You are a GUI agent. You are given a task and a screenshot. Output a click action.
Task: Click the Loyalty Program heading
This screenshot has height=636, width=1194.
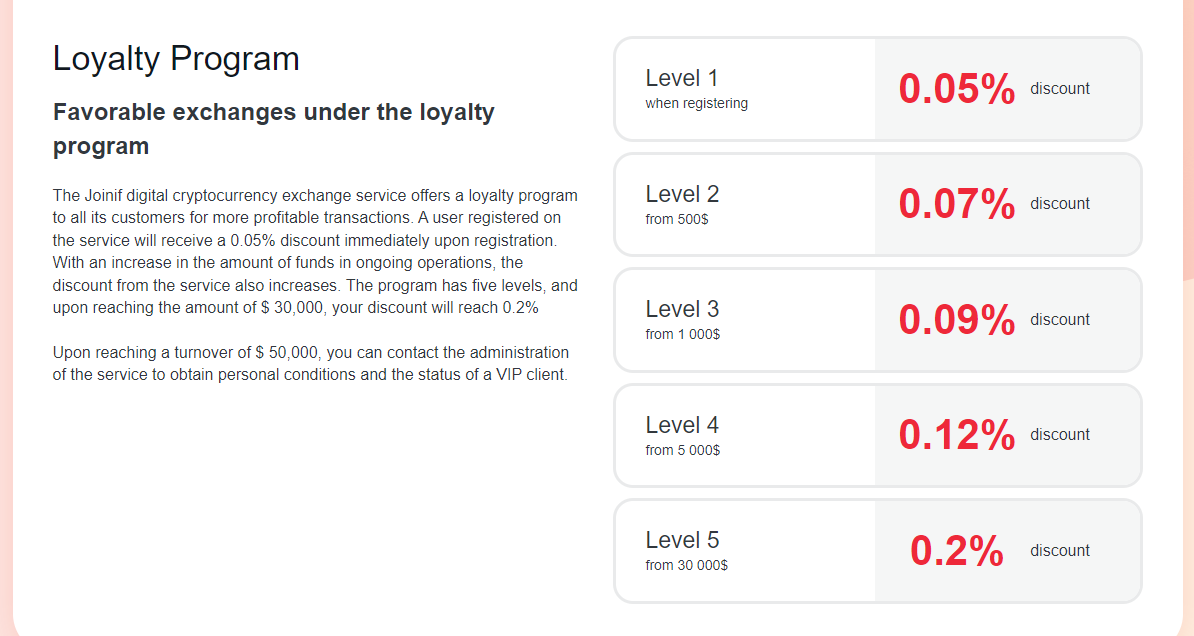176,59
